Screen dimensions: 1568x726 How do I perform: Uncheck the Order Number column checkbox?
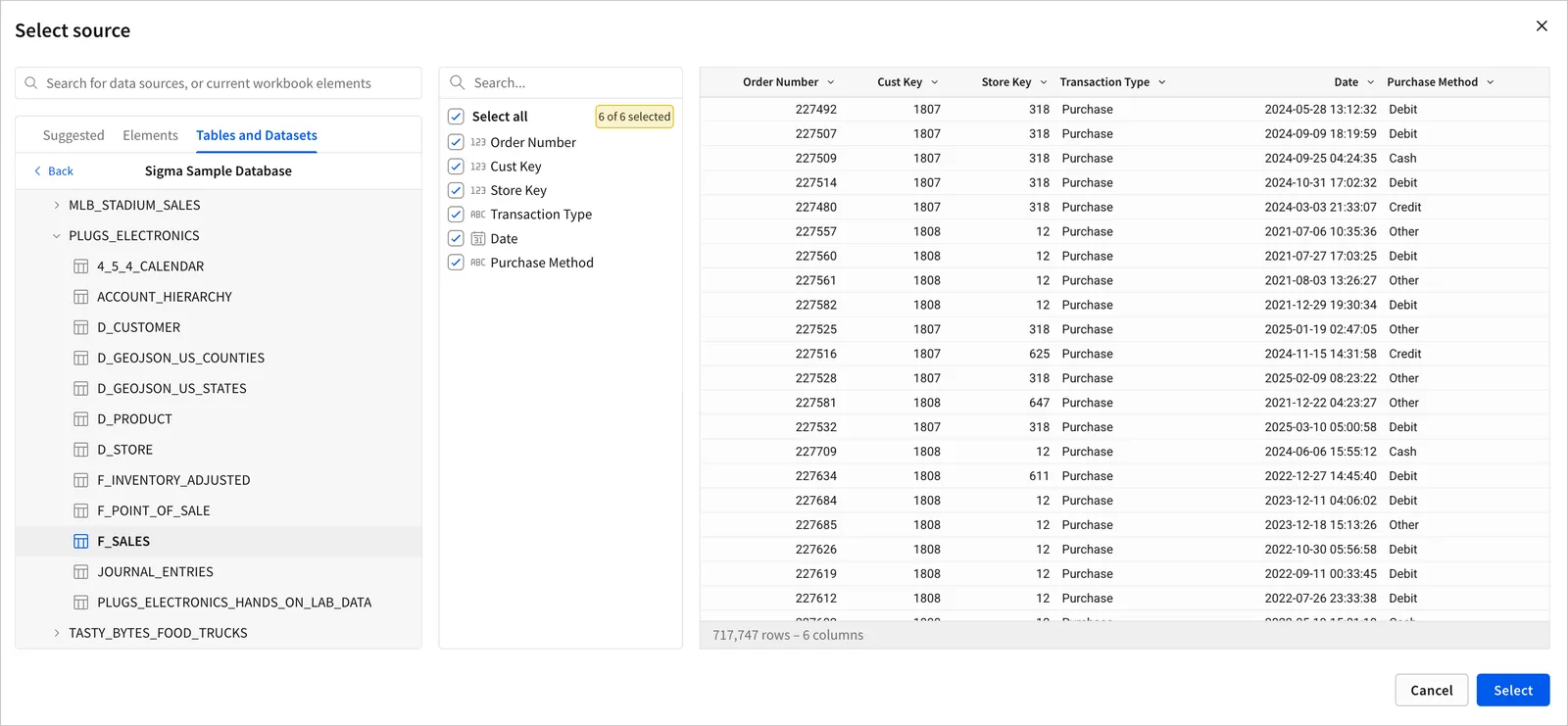456,142
